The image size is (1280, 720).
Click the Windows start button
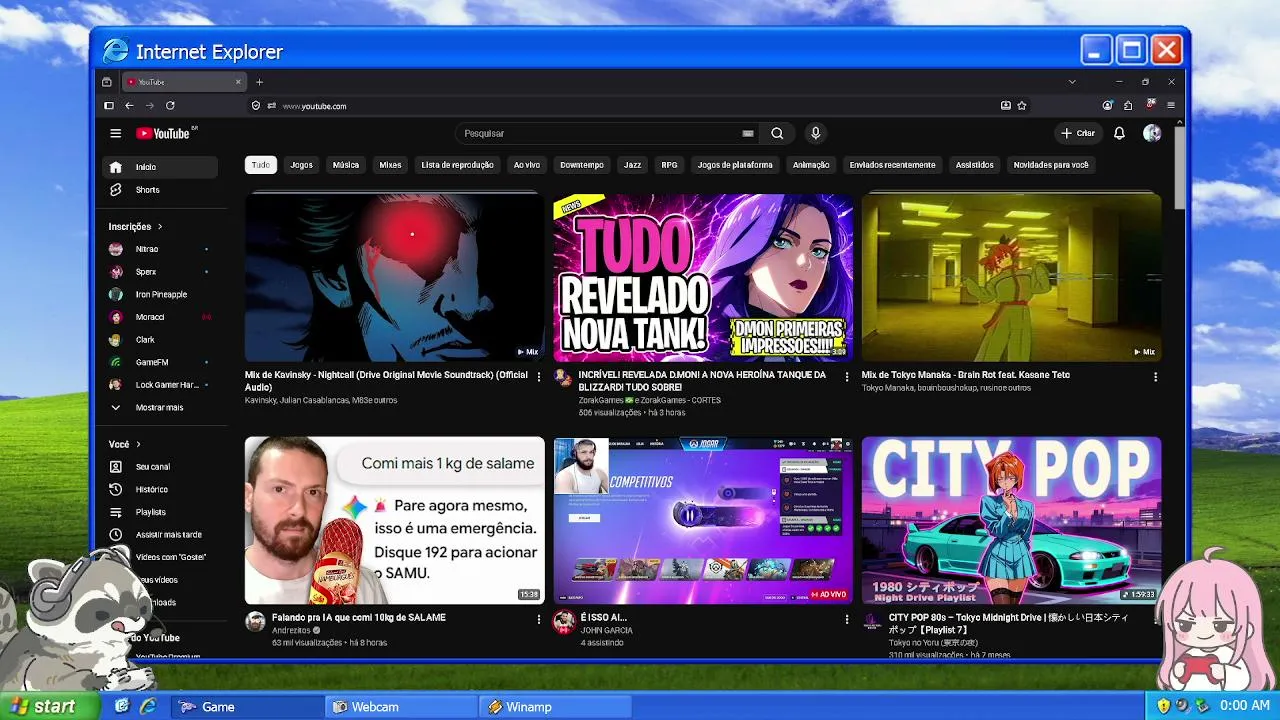point(50,706)
